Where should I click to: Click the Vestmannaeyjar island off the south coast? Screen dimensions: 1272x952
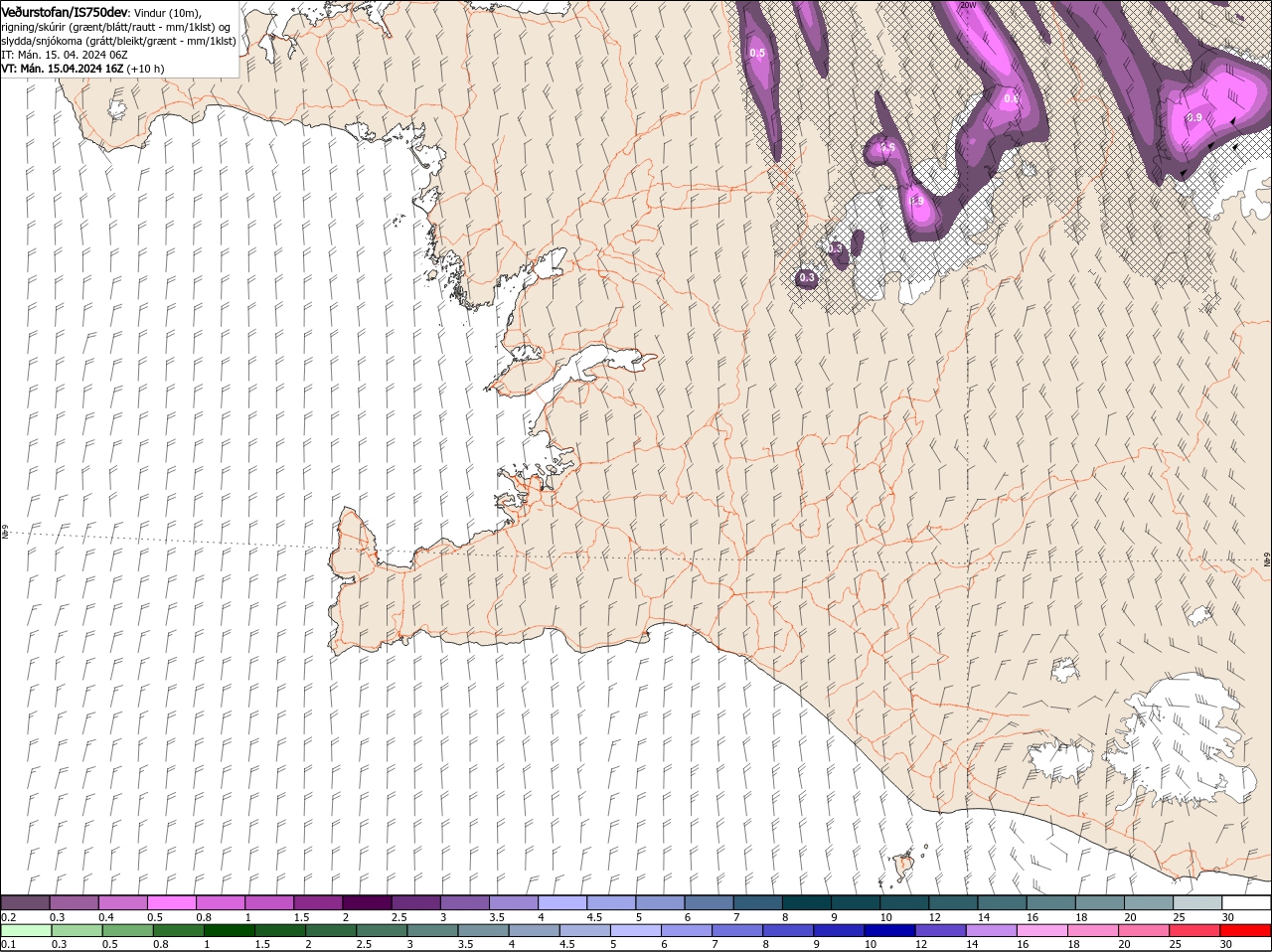(903, 866)
